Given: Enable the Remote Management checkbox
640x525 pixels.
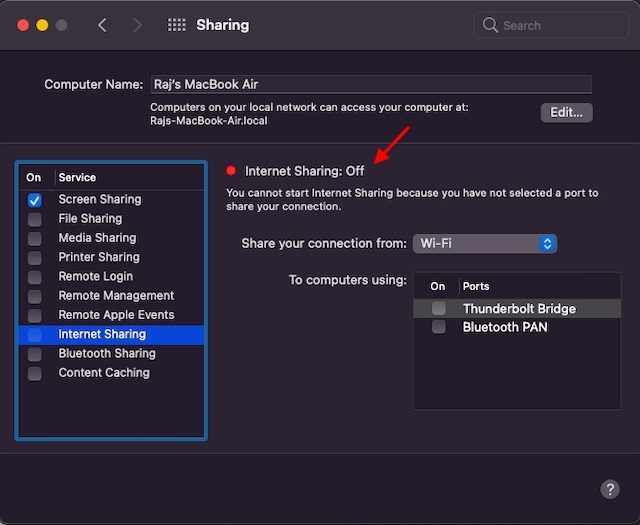Looking at the screenshot, I should [x=35, y=296].
